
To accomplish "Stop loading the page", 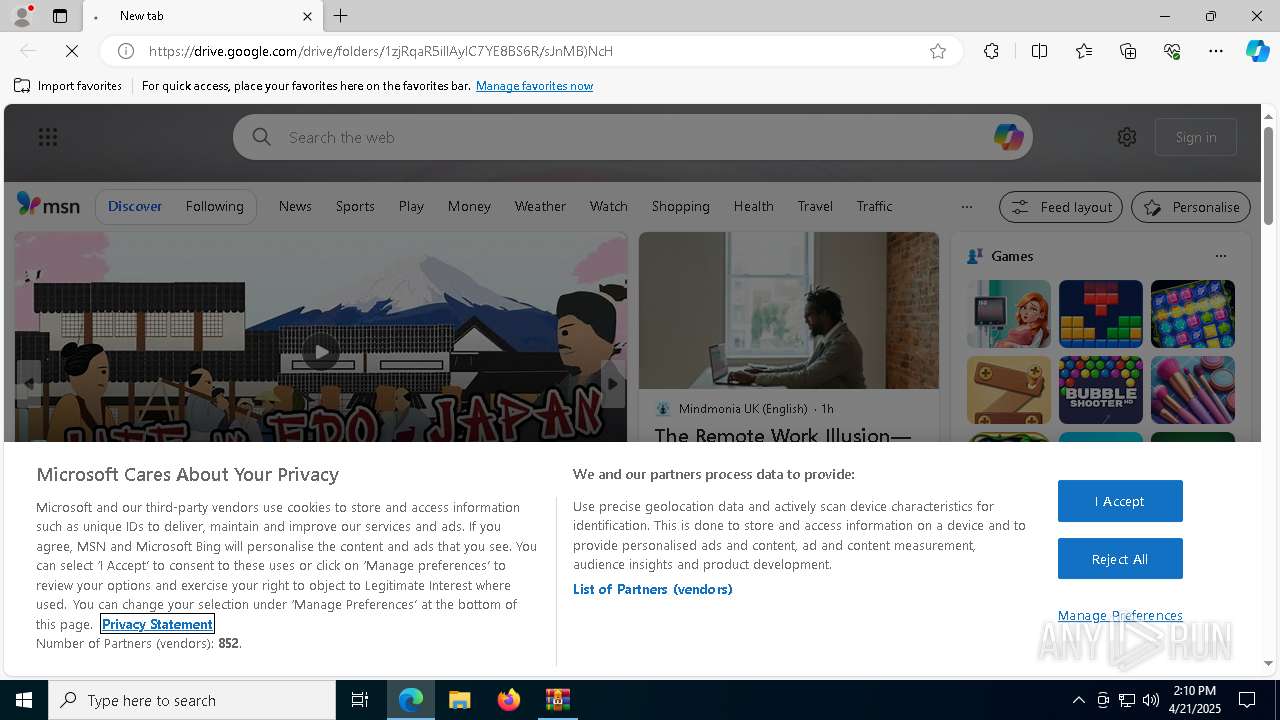I will pos(72,51).
